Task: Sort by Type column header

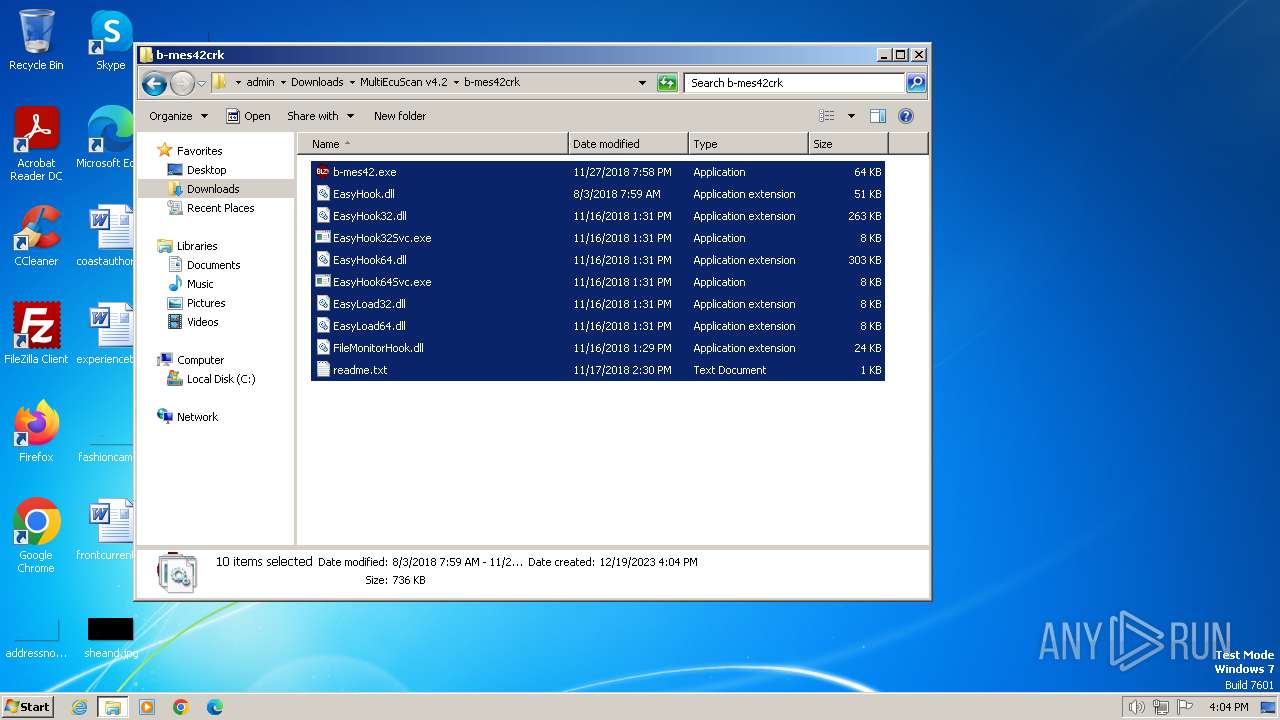Action: [x=748, y=144]
